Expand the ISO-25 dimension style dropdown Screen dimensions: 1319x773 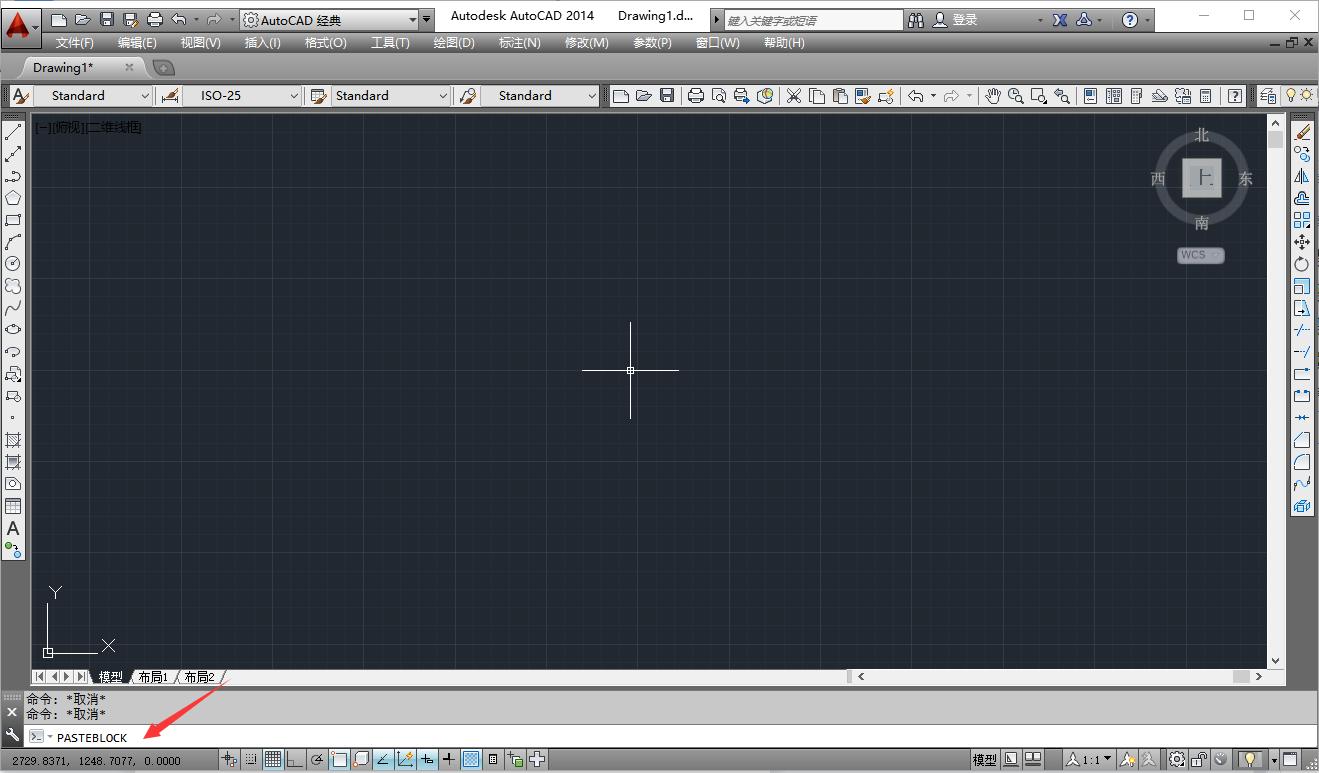[294, 96]
